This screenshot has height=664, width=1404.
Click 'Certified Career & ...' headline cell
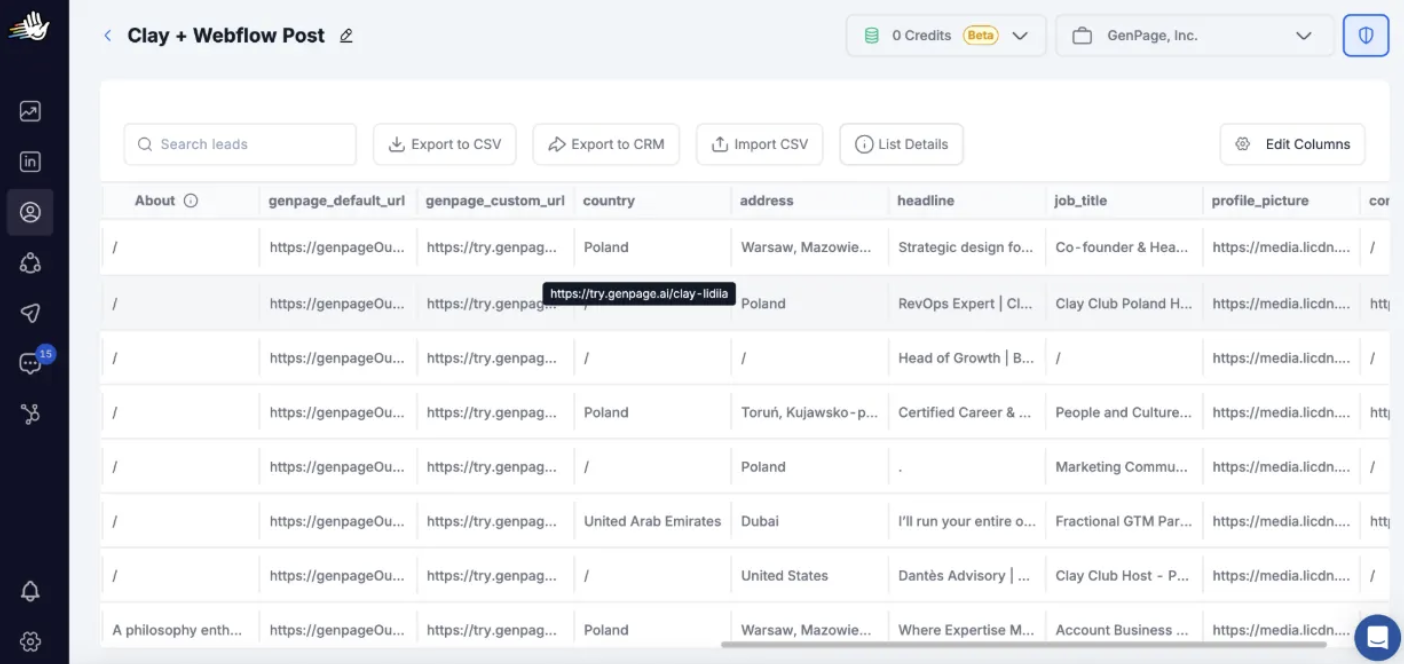coord(965,412)
